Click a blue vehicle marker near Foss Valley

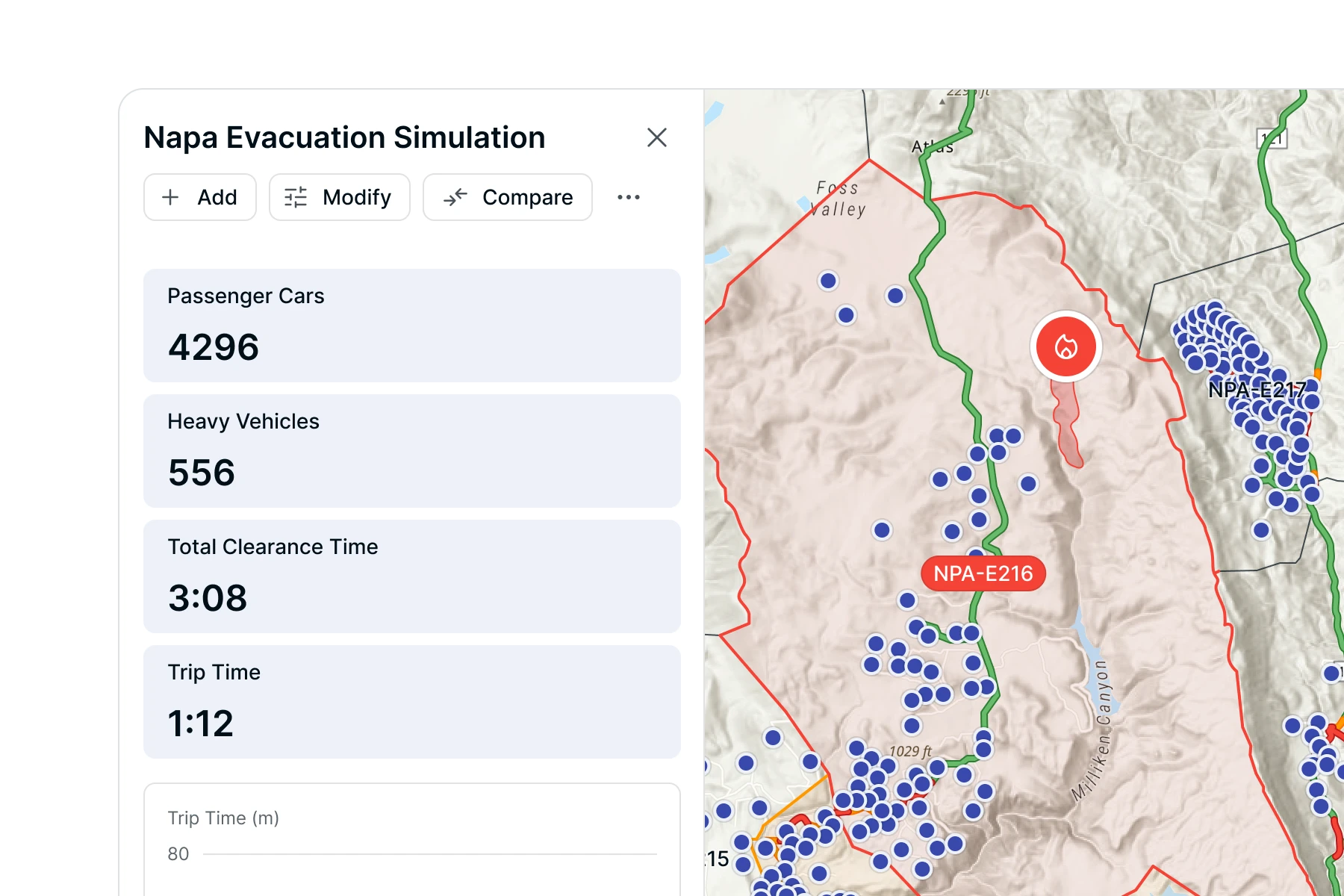pyautogui.click(x=828, y=281)
